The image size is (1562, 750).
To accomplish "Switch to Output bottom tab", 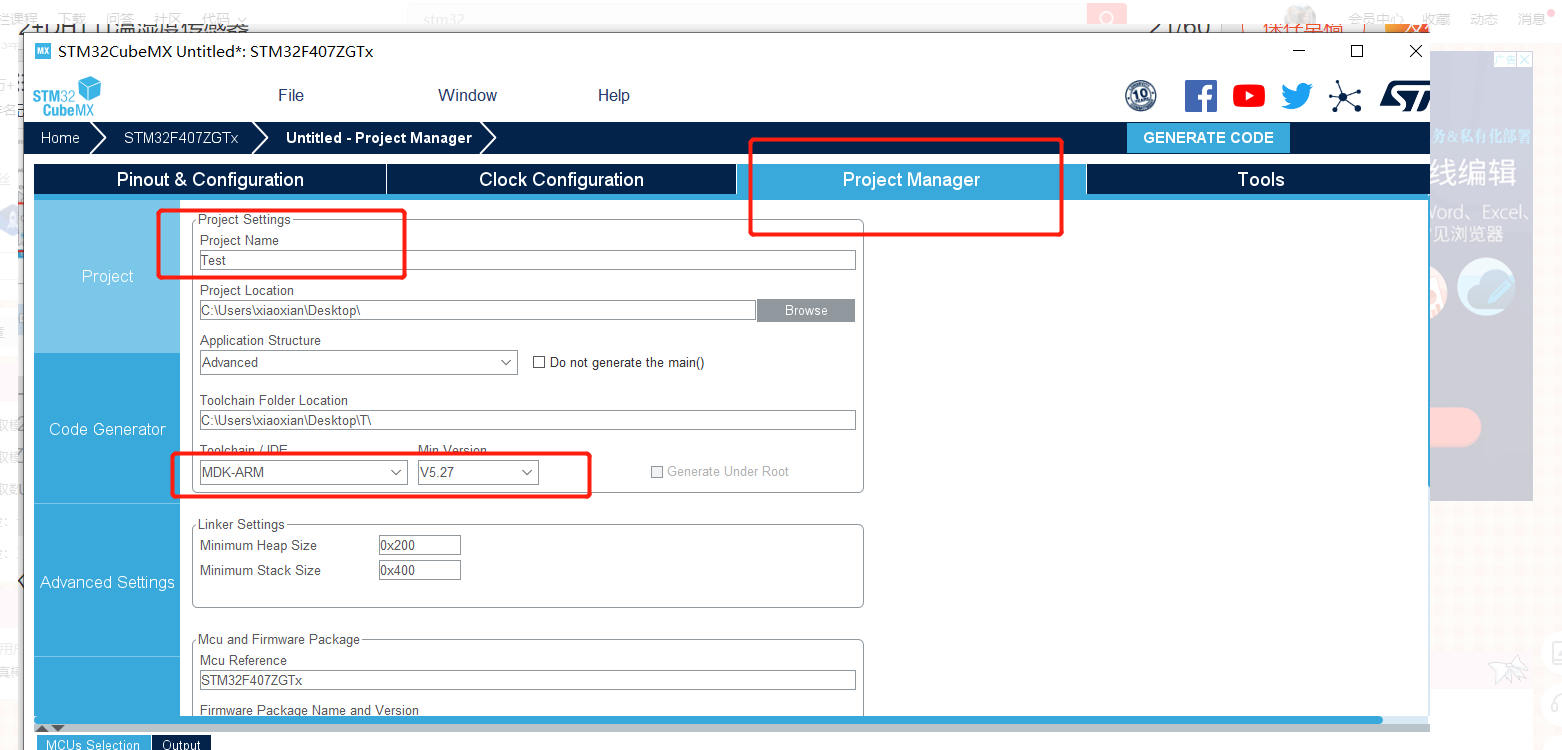I will 181,744.
